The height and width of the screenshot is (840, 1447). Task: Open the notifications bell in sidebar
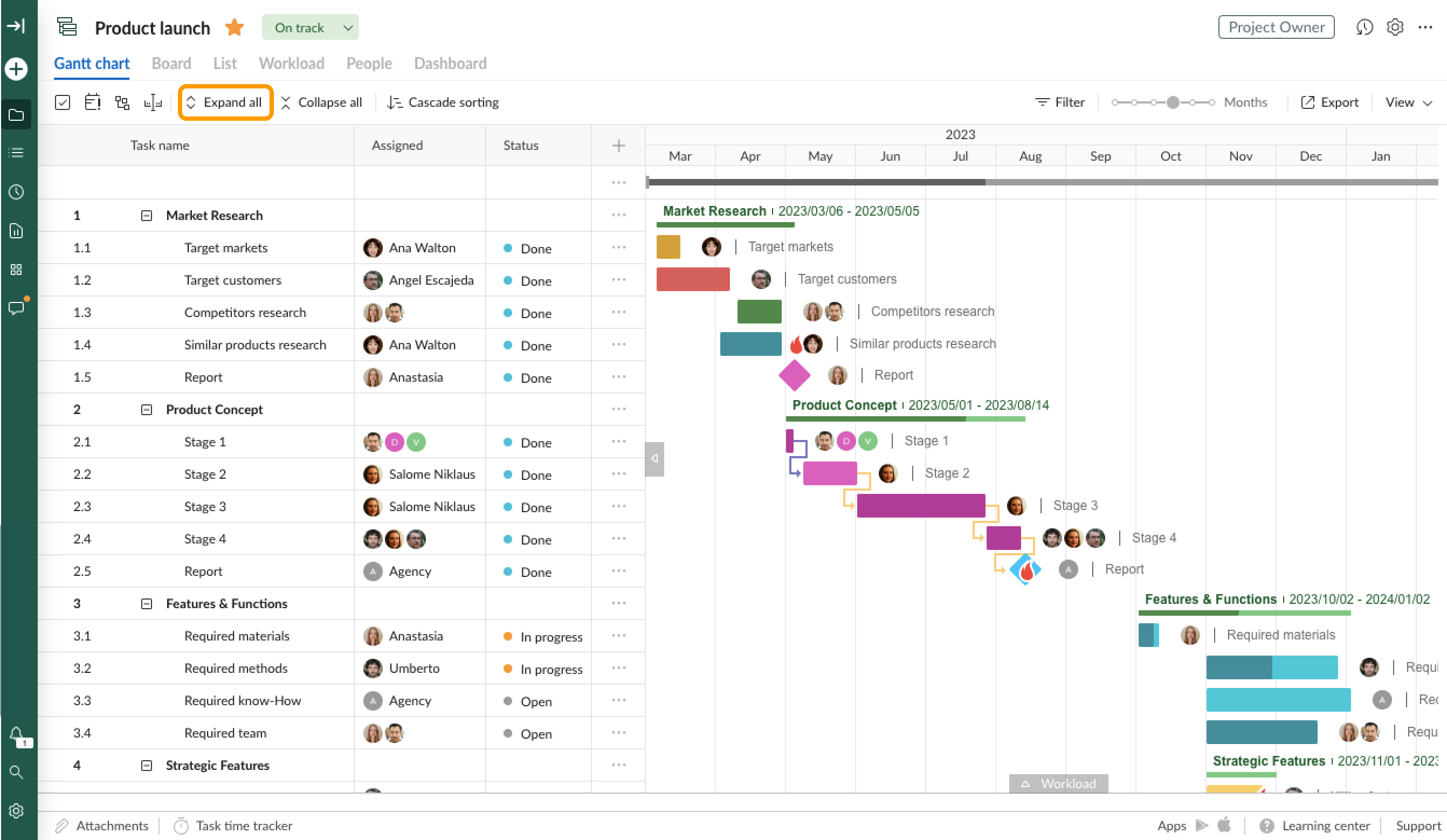(16, 733)
